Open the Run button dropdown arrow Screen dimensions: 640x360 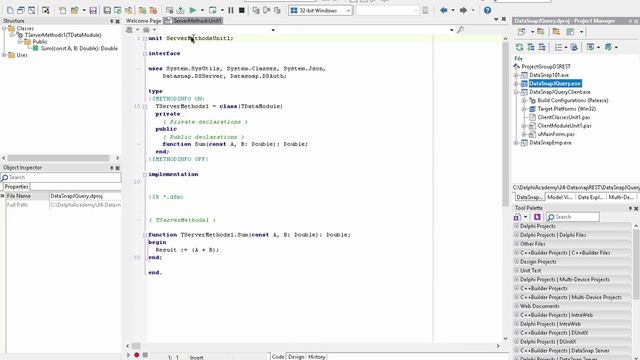point(202,10)
